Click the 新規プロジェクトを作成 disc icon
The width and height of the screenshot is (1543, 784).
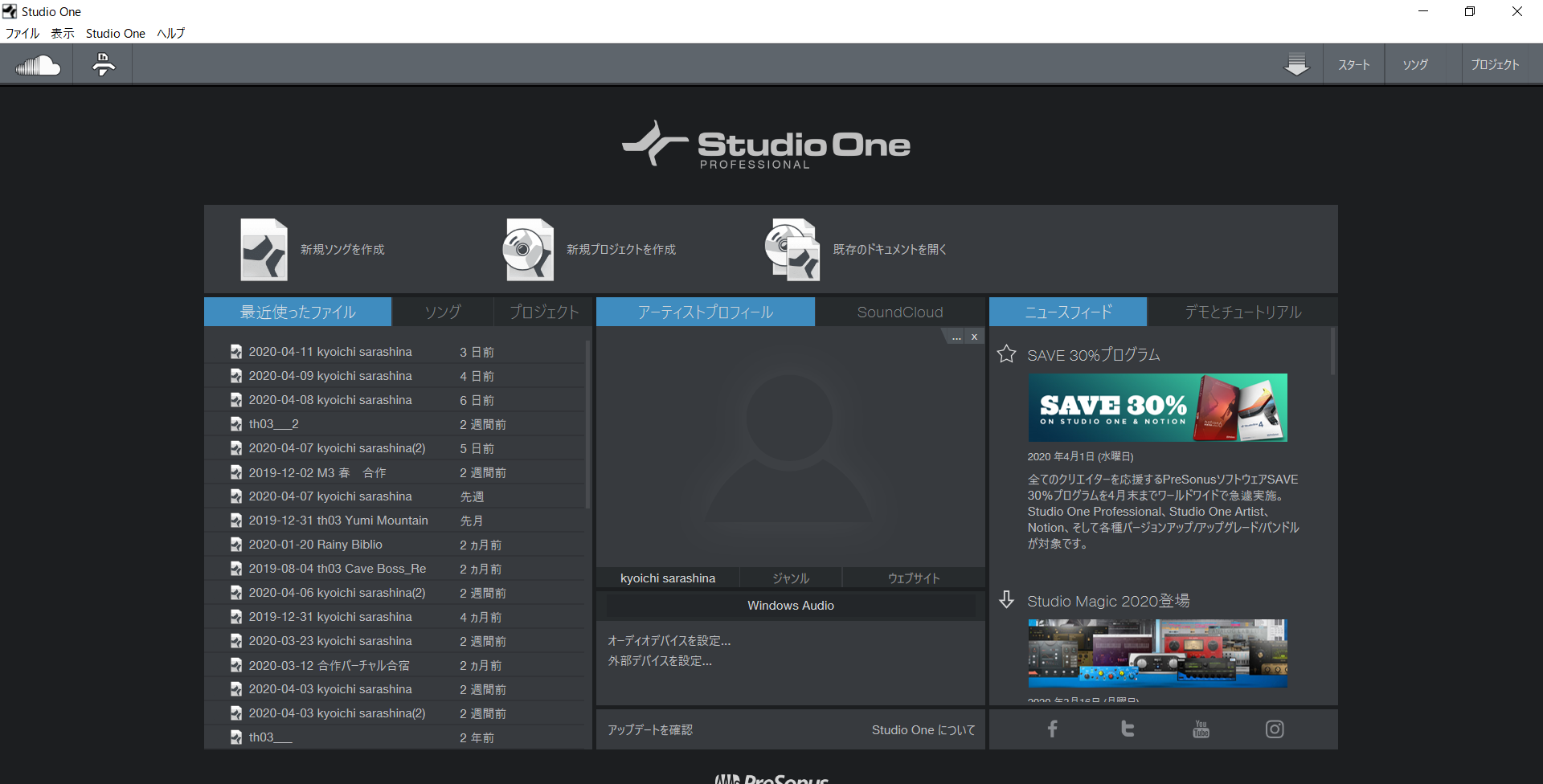528,250
